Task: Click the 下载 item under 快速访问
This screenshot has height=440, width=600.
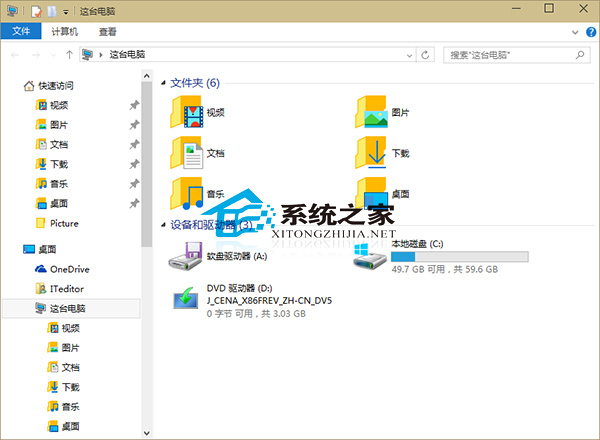Action: pos(52,164)
